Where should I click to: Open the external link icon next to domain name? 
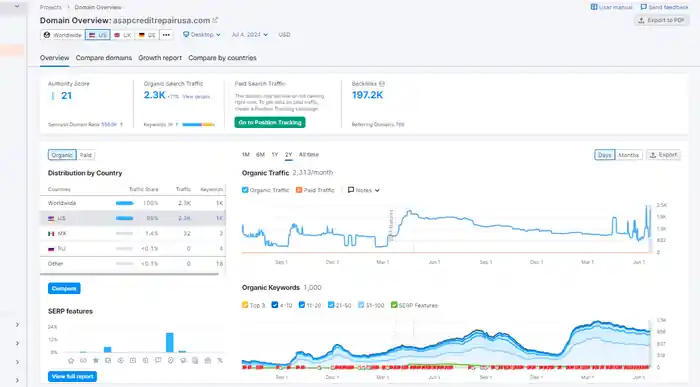[x=215, y=20]
